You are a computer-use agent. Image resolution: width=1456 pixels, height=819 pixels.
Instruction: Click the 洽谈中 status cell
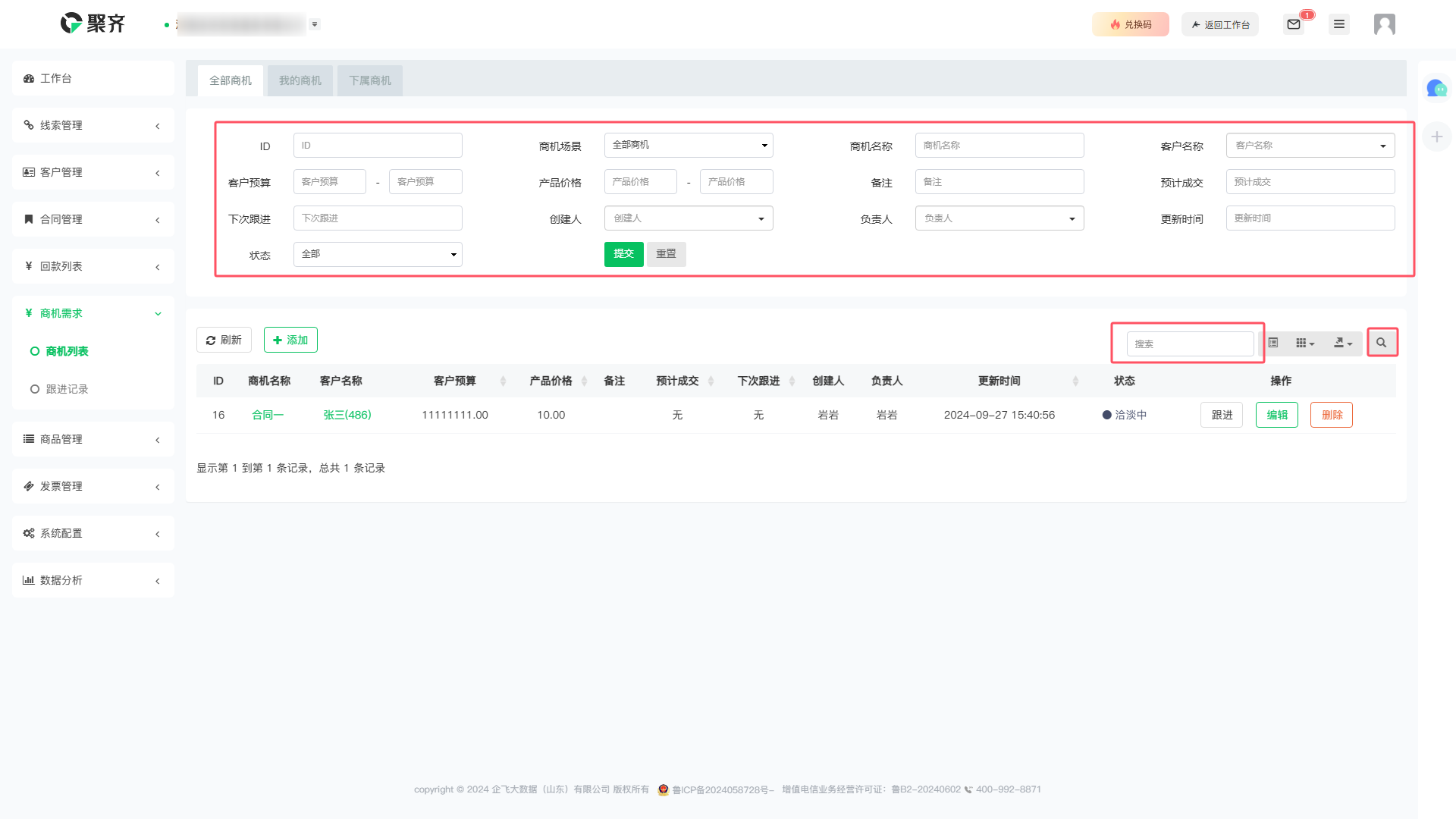[1125, 415]
